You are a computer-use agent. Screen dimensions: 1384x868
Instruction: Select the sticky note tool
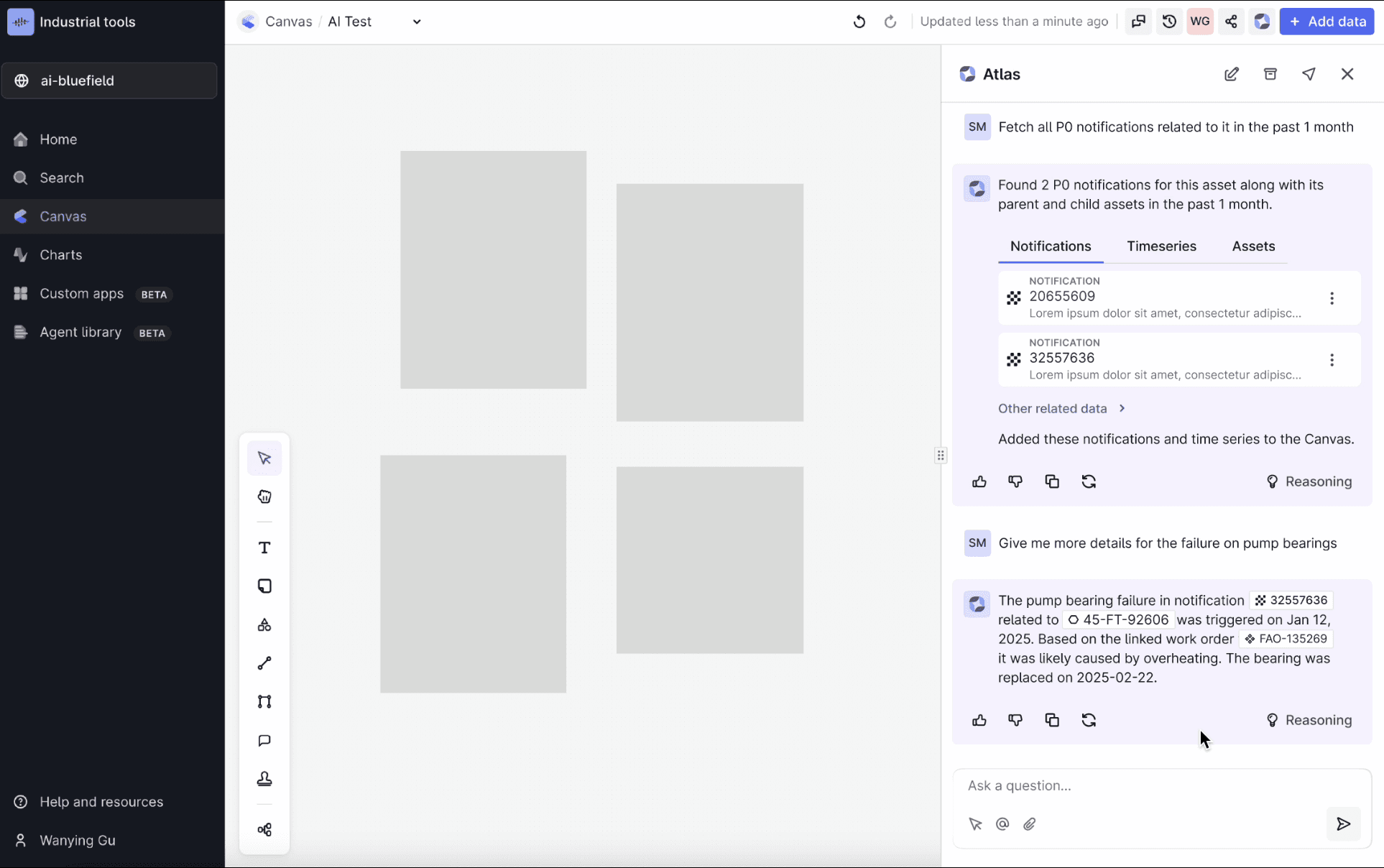tap(264, 586)
